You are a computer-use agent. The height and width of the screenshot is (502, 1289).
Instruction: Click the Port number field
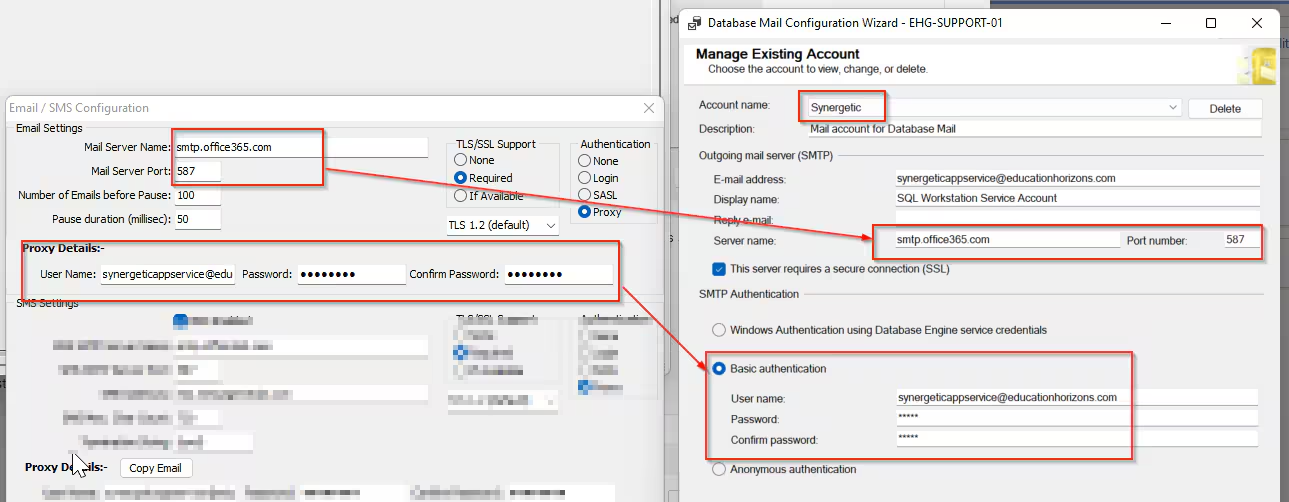tap(1240, 240)
